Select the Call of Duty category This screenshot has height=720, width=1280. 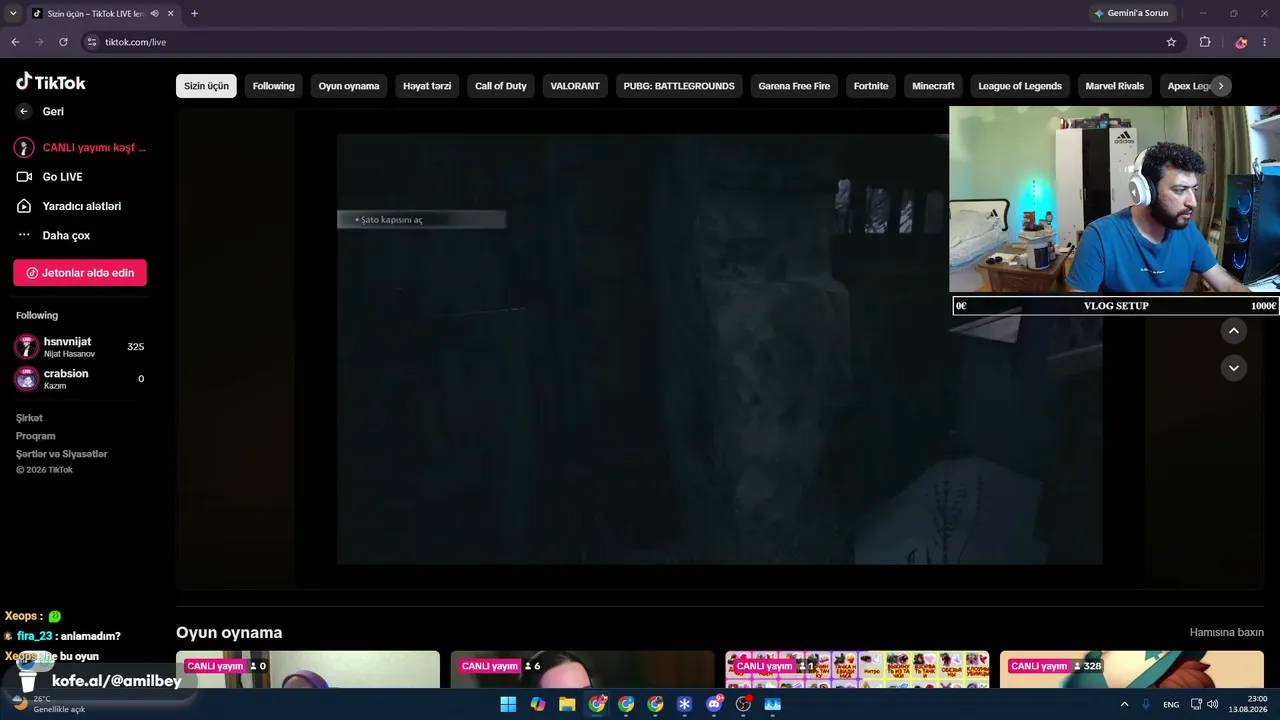[501, 86]
